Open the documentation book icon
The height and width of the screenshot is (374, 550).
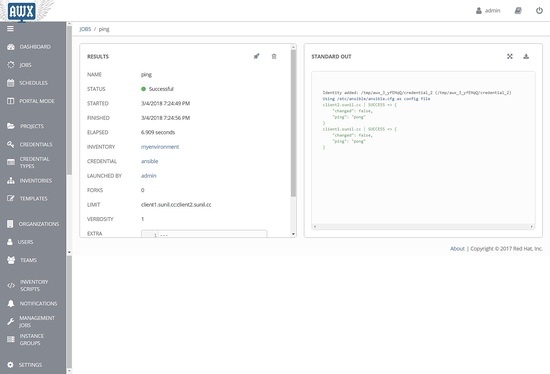tap(518, 11)
